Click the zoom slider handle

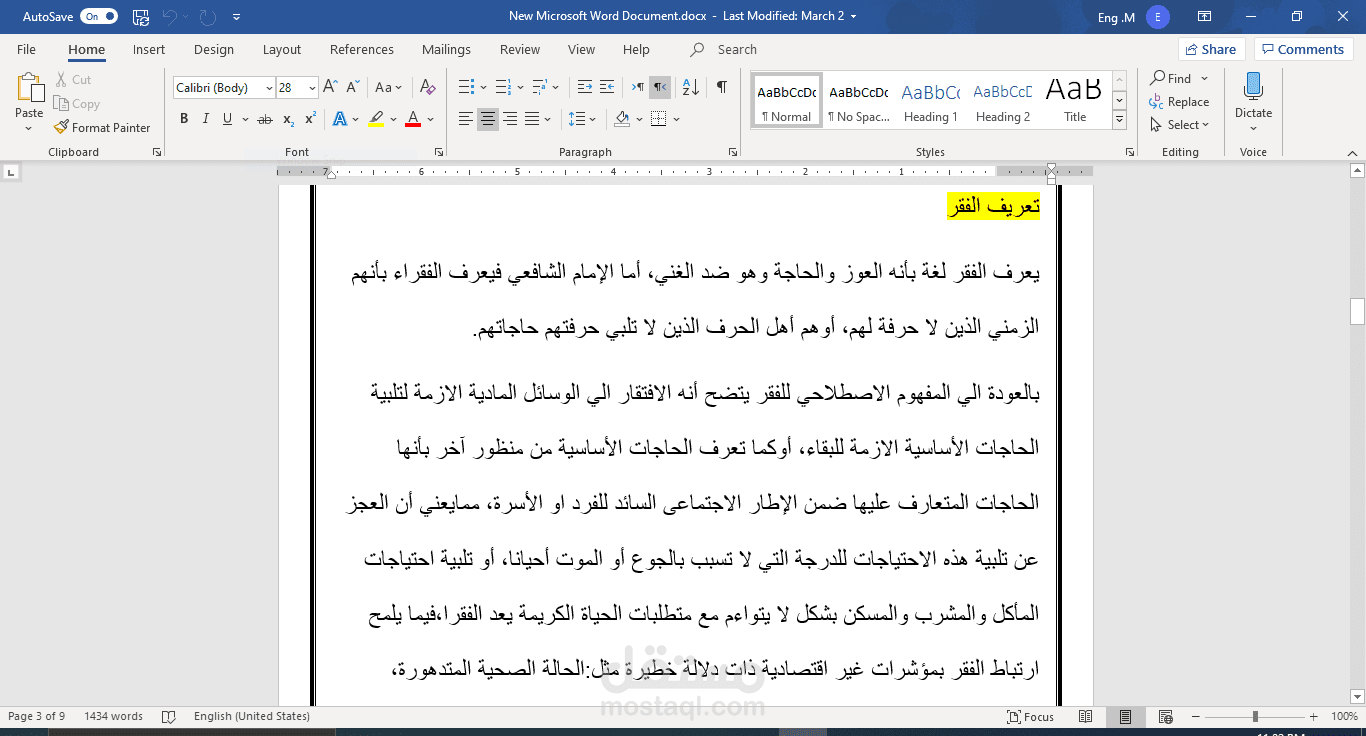pyautogui.click(x=1255, y=717)
